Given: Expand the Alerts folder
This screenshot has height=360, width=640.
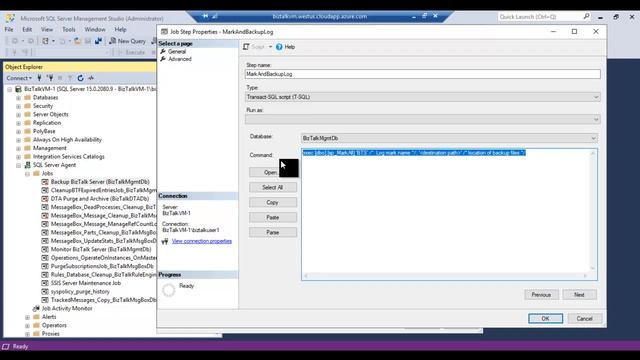Looking at the screenshot, I should click(27, 317).
